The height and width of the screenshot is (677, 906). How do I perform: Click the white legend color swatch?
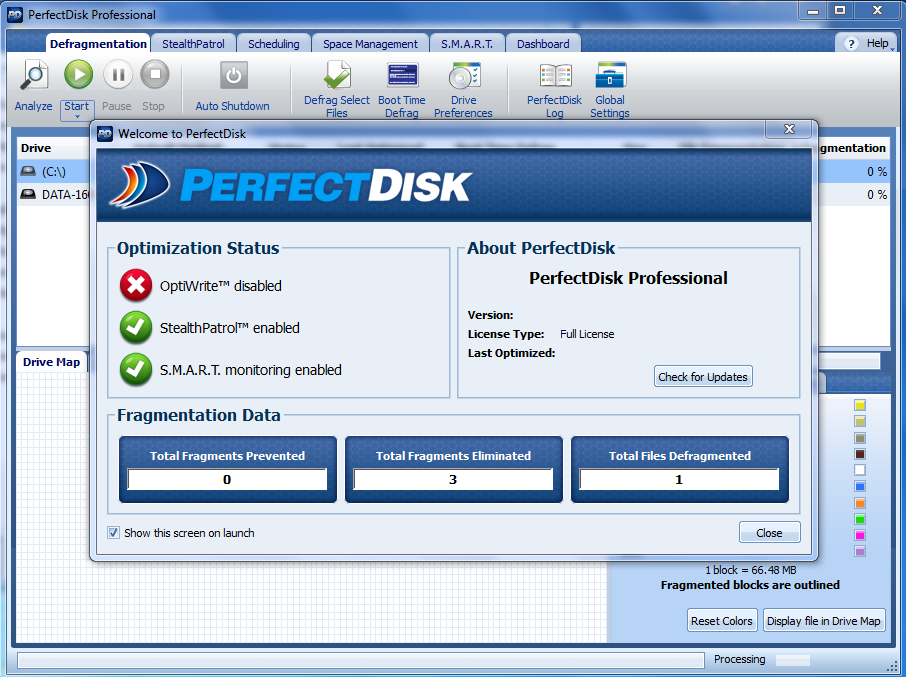pyautogui.click(x=860, y=470)
